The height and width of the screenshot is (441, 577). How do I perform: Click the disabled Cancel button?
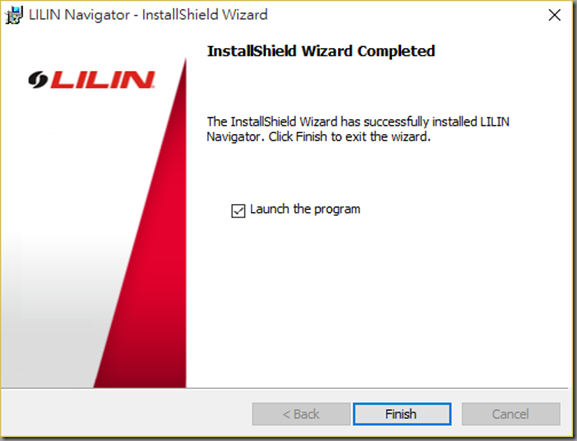(511, 414)
